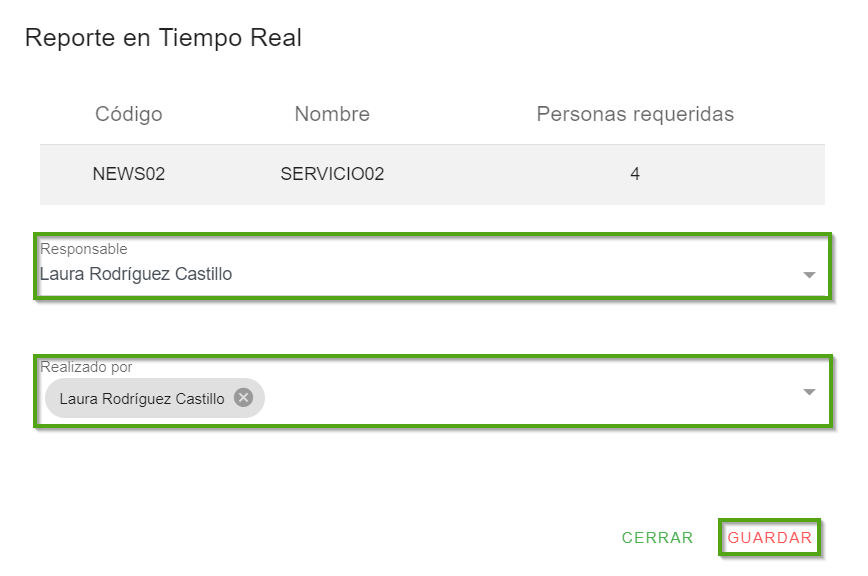Remove the Laura Rodríguez Castillo chip
Image resolution: width=868 pixels, height=576 pixels.
coord(243,398)
